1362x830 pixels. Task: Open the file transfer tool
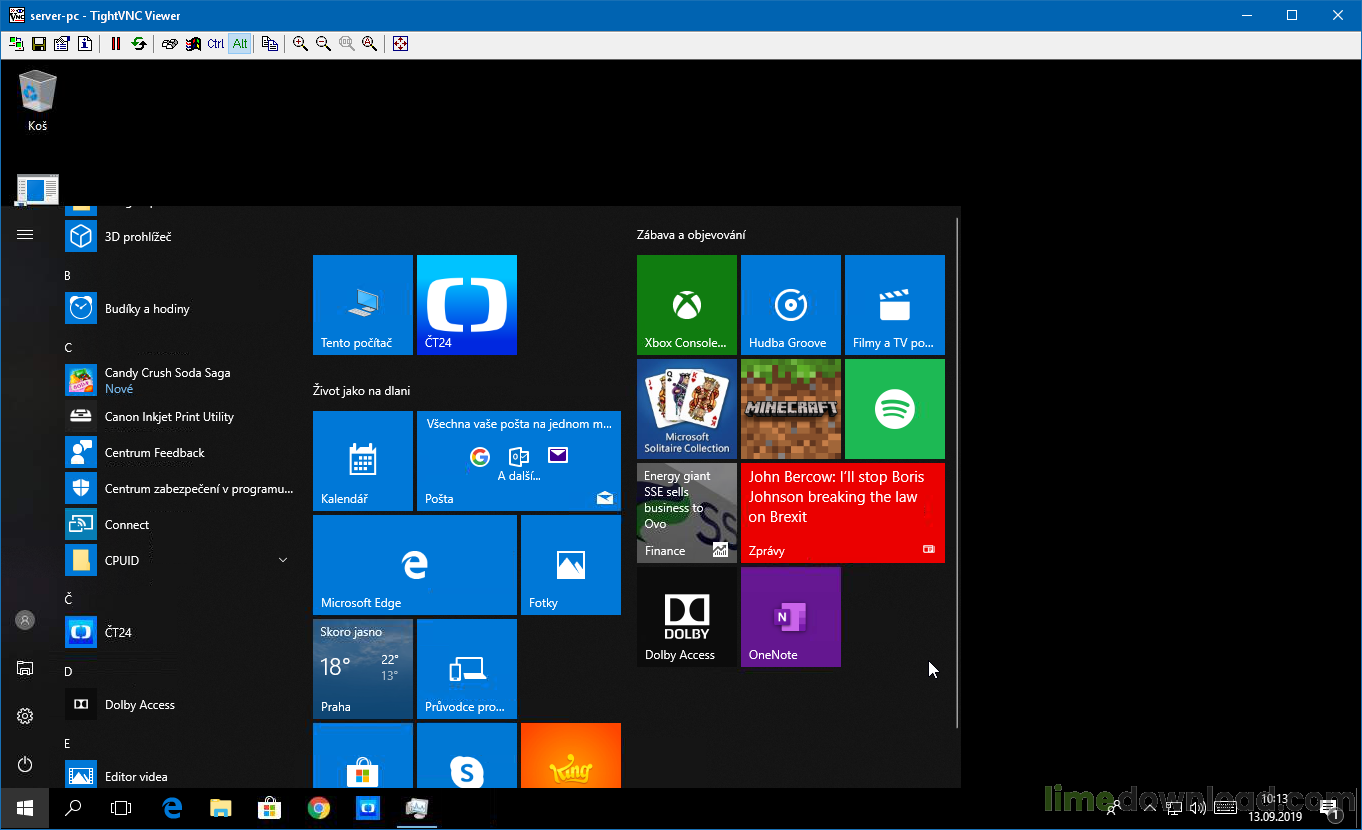[x=270, y=44]
